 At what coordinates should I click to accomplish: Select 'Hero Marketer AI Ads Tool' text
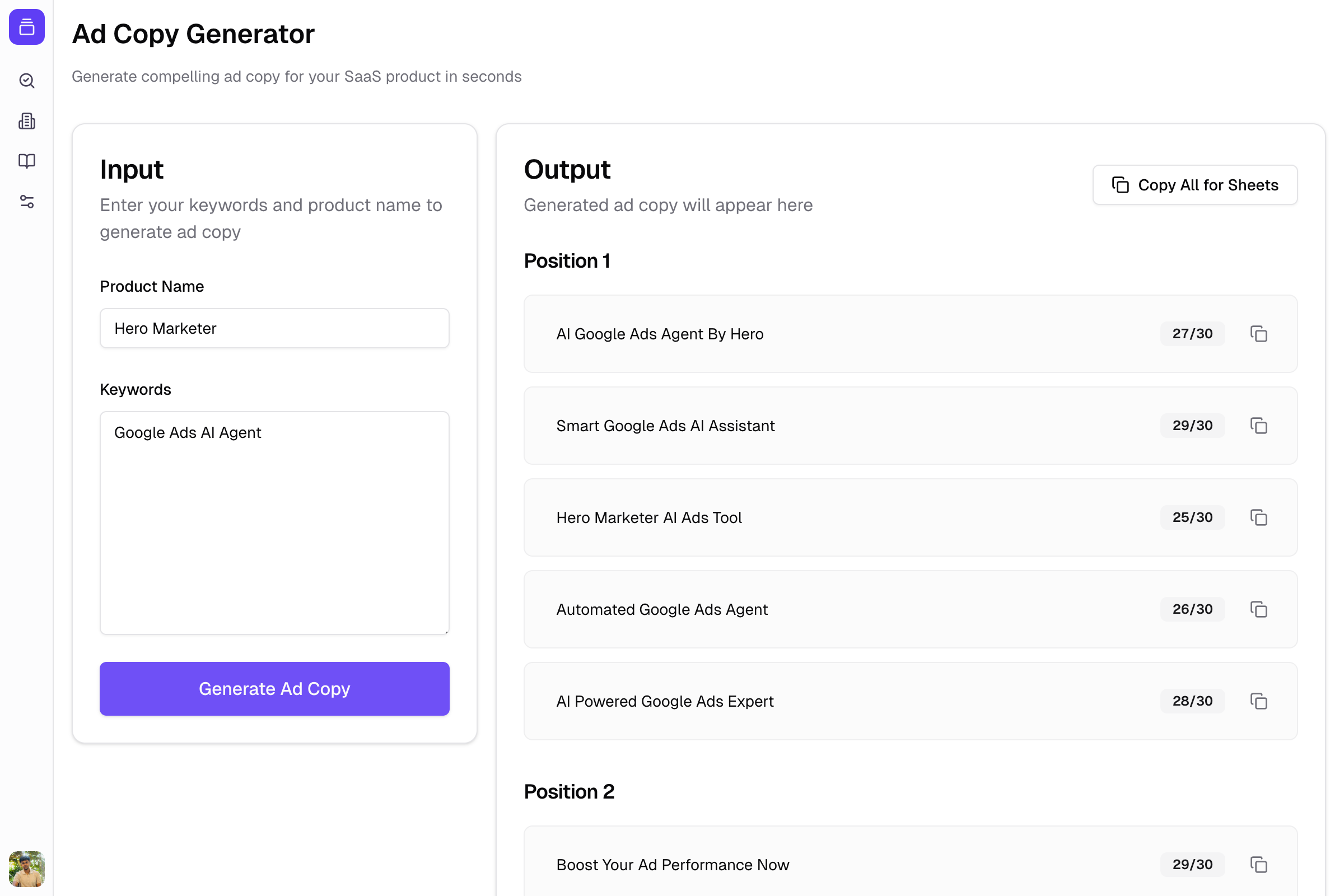[x=648, y=517]
